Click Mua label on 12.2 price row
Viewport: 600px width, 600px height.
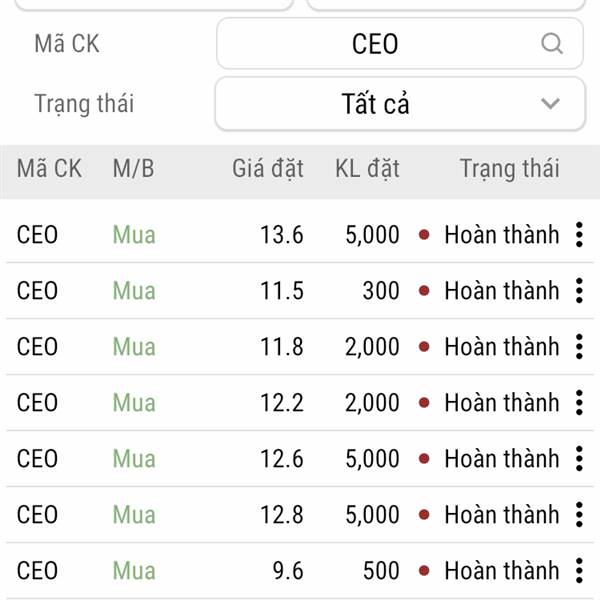tap(134, 403)
